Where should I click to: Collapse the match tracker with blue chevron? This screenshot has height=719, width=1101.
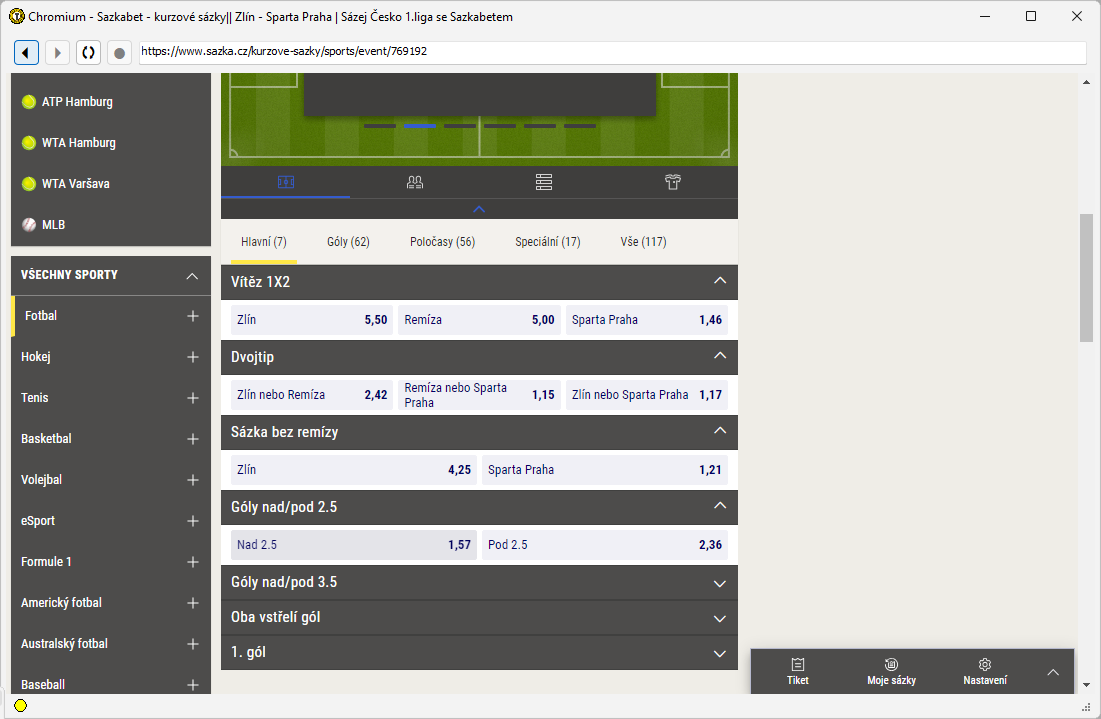[479, 209]
